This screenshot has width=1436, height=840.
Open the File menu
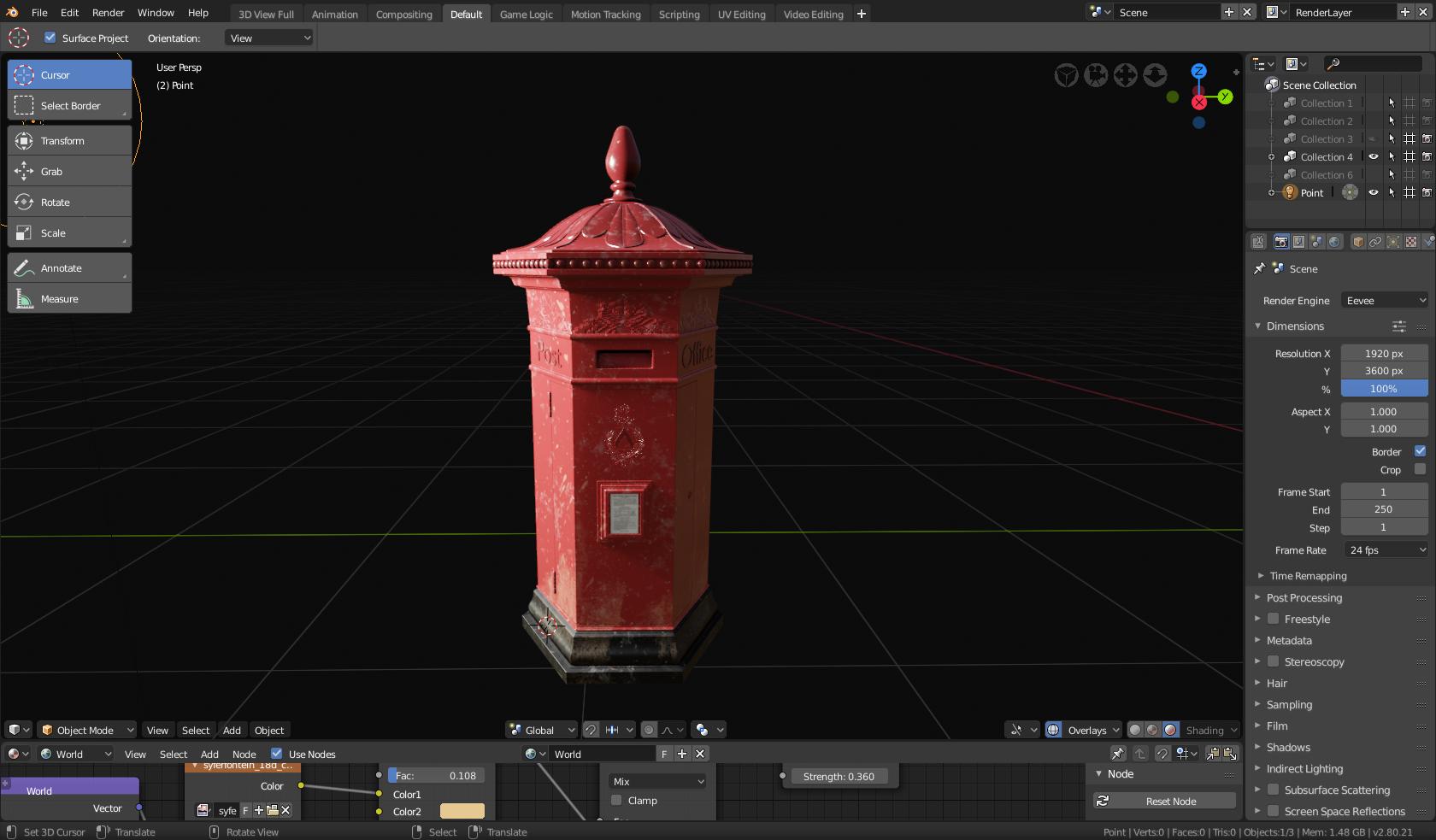click(39, 13)
